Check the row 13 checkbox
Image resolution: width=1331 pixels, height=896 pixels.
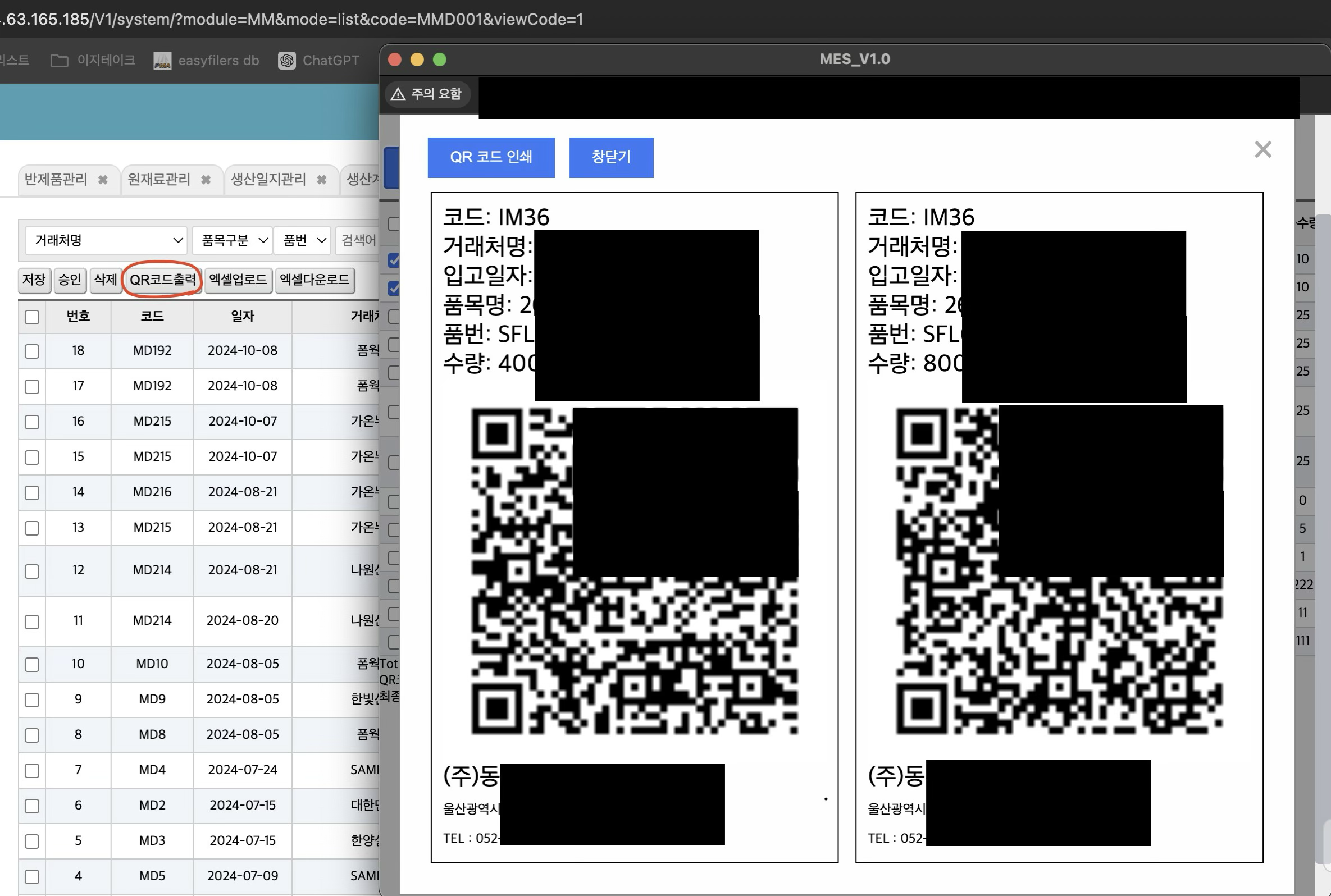pos(32,528)
